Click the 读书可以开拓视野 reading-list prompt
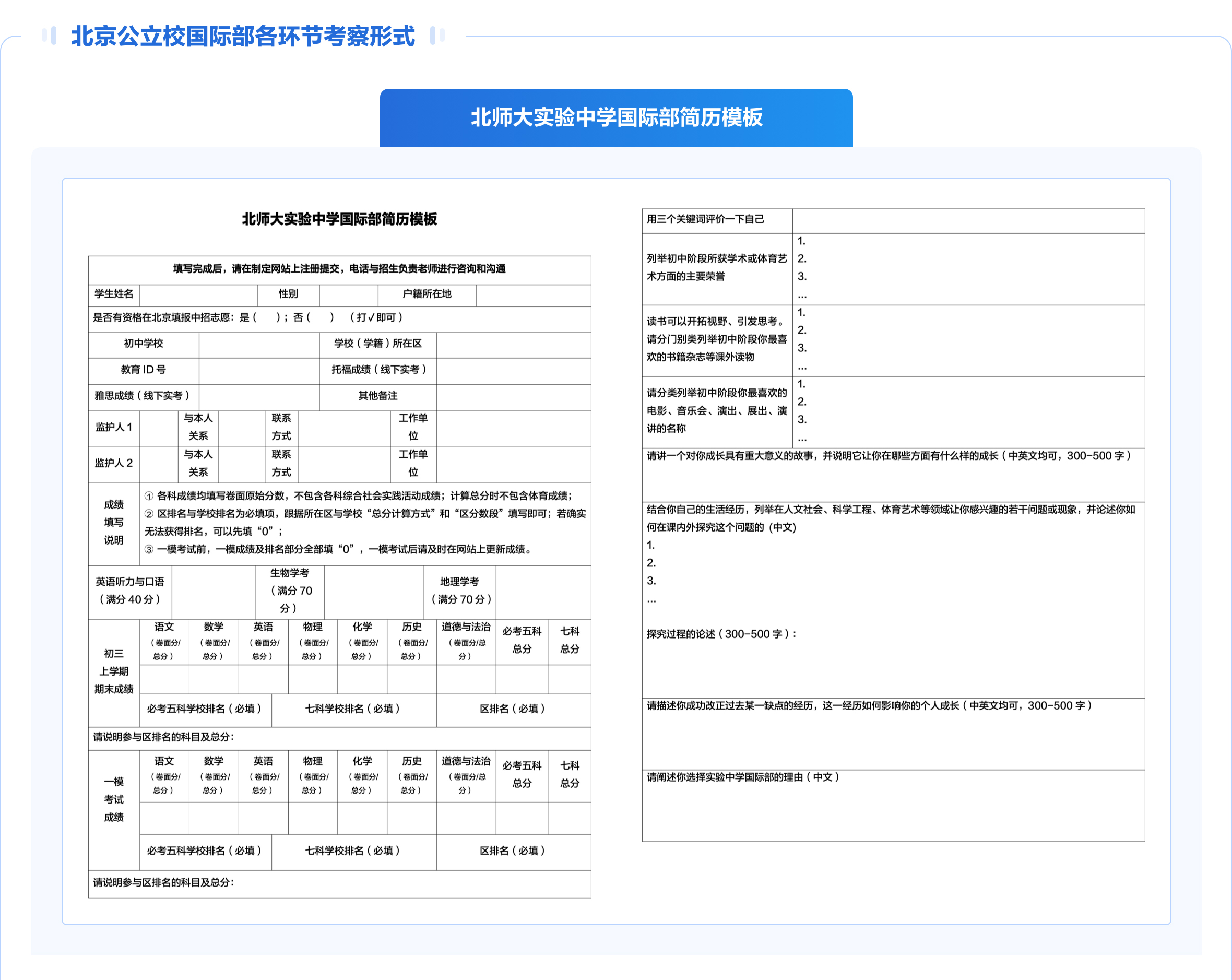Viewport: 1232px width, 980px height. coord(717,339)
